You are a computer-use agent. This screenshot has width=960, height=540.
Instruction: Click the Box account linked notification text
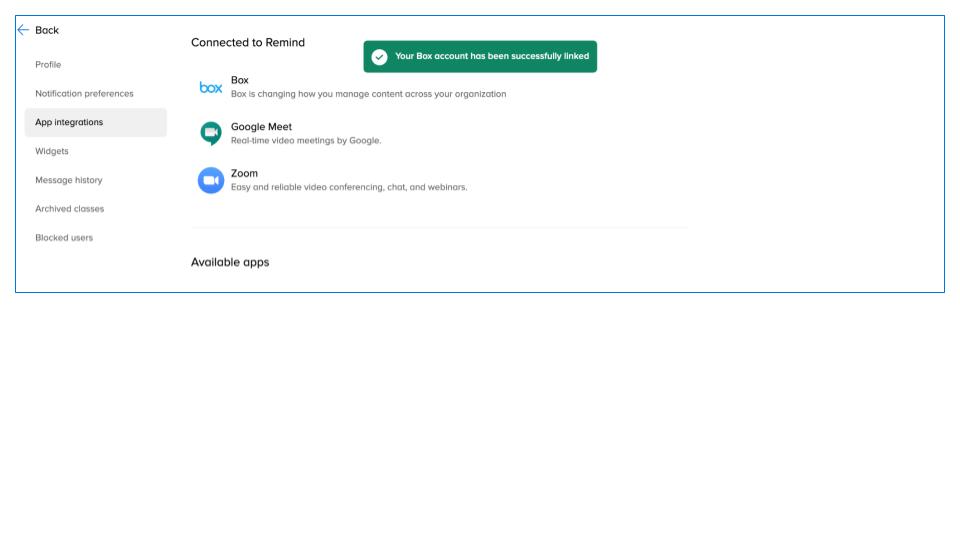tap(492, 57)
